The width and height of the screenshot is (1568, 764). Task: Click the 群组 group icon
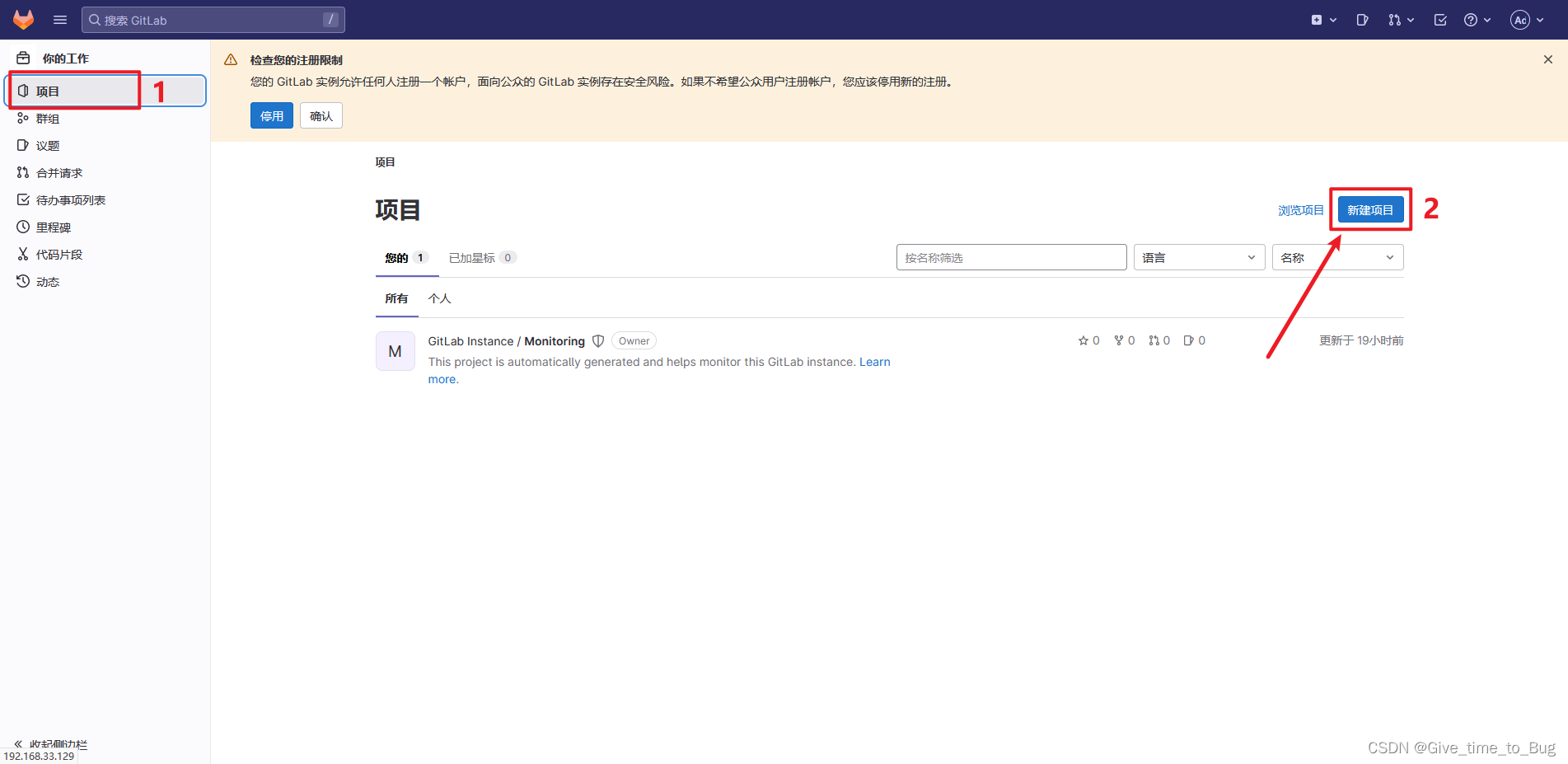(23, 118)
